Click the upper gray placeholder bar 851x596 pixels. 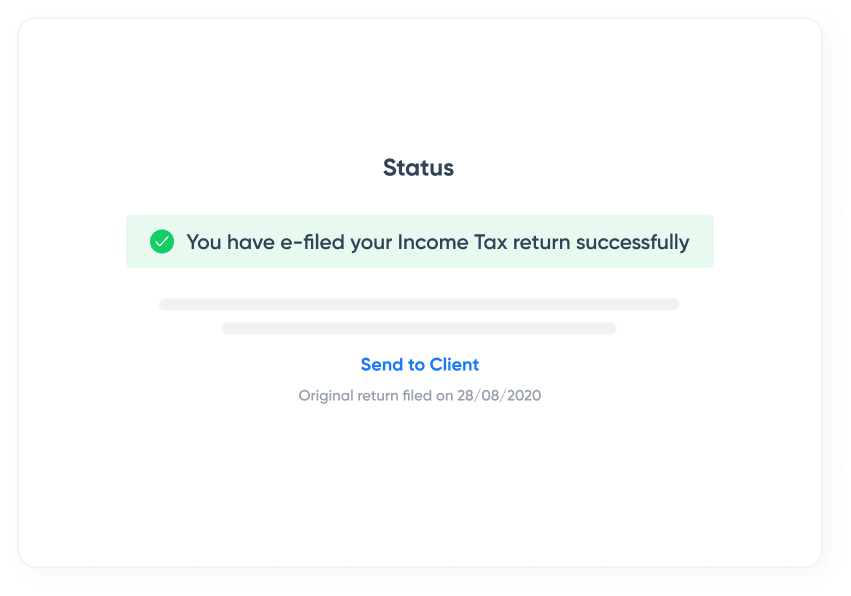point(419,304)
